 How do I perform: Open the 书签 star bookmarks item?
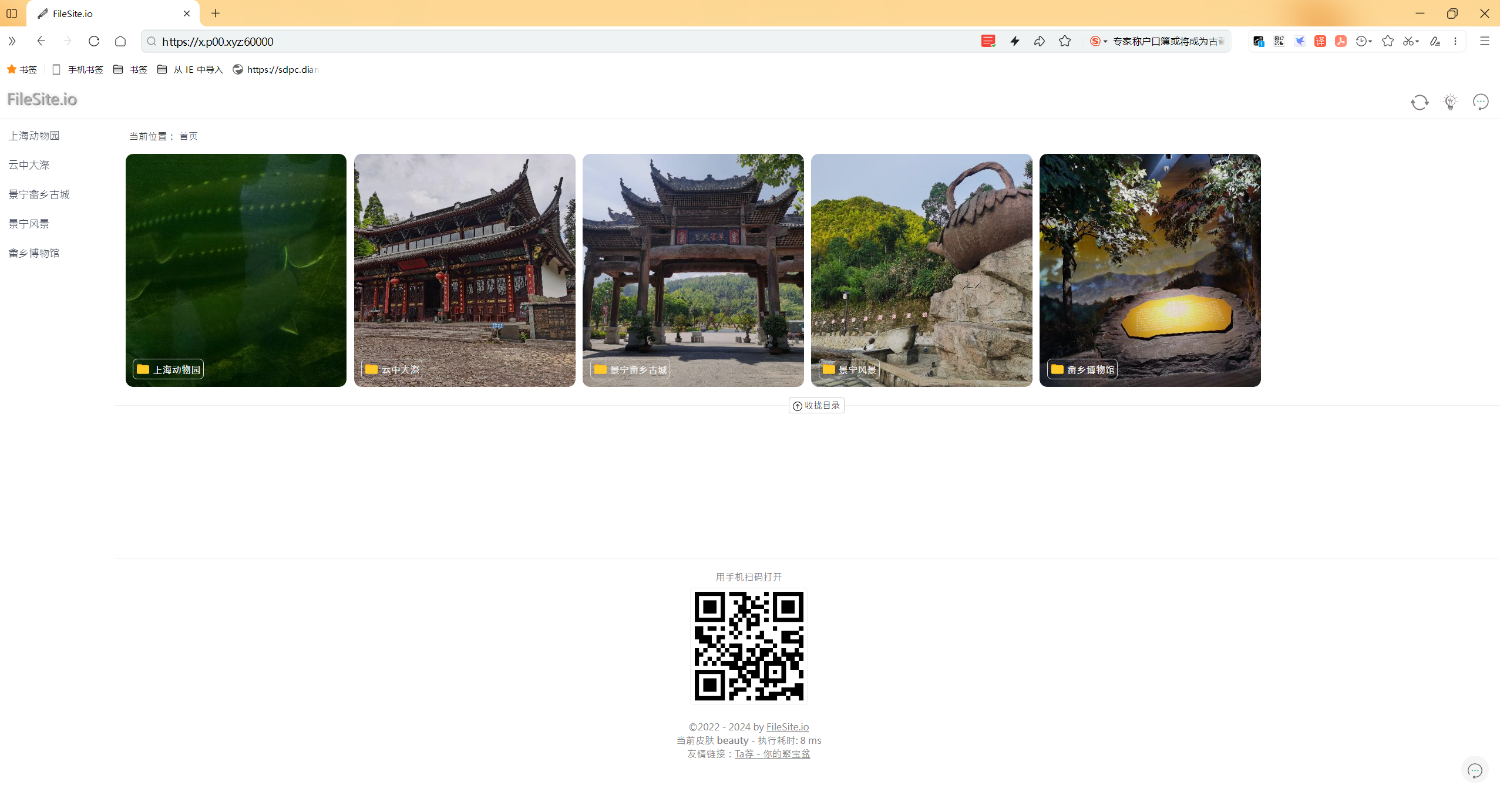click(x=22, y=70)
